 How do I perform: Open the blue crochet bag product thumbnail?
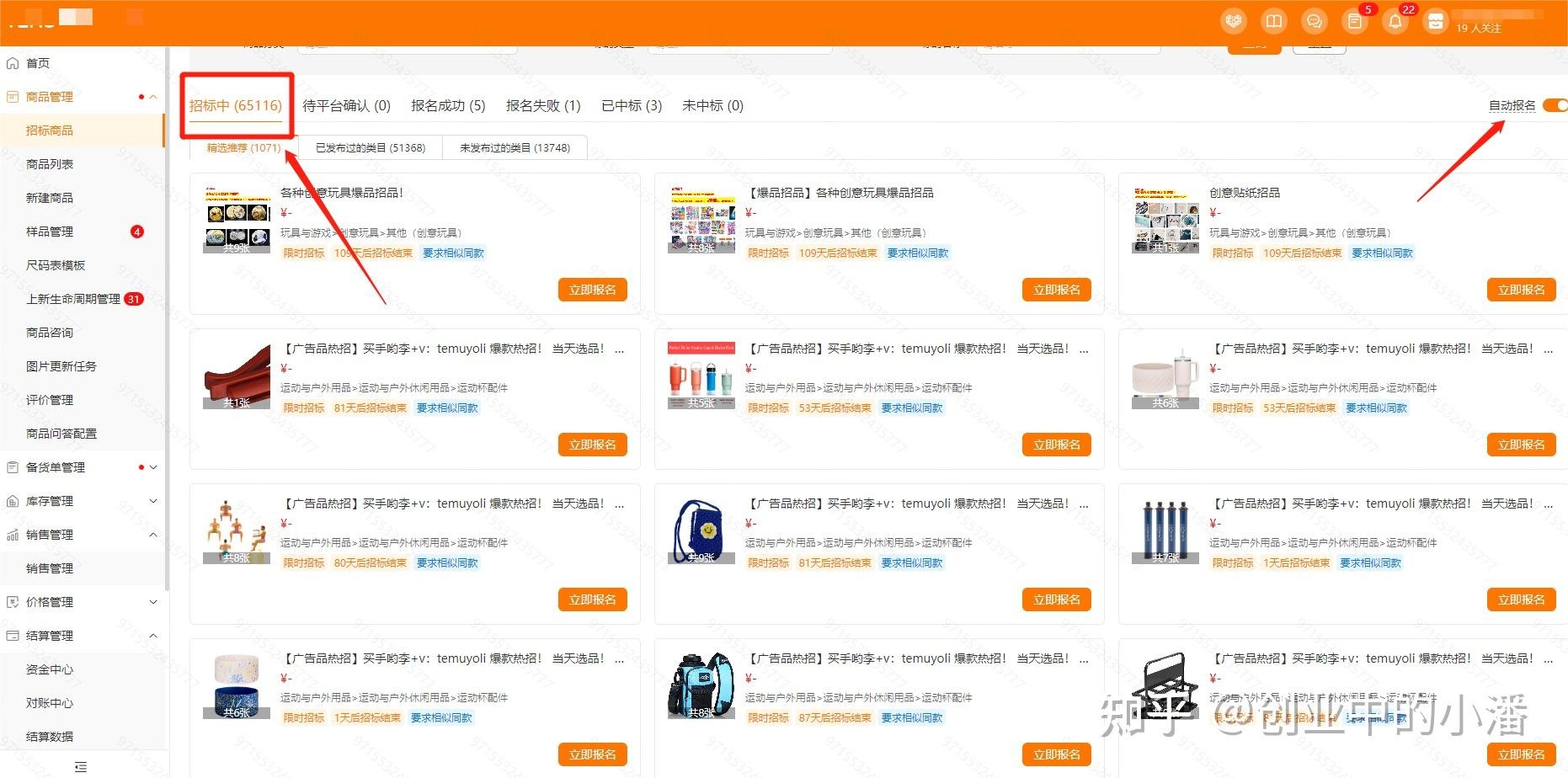tap(701, 530)
